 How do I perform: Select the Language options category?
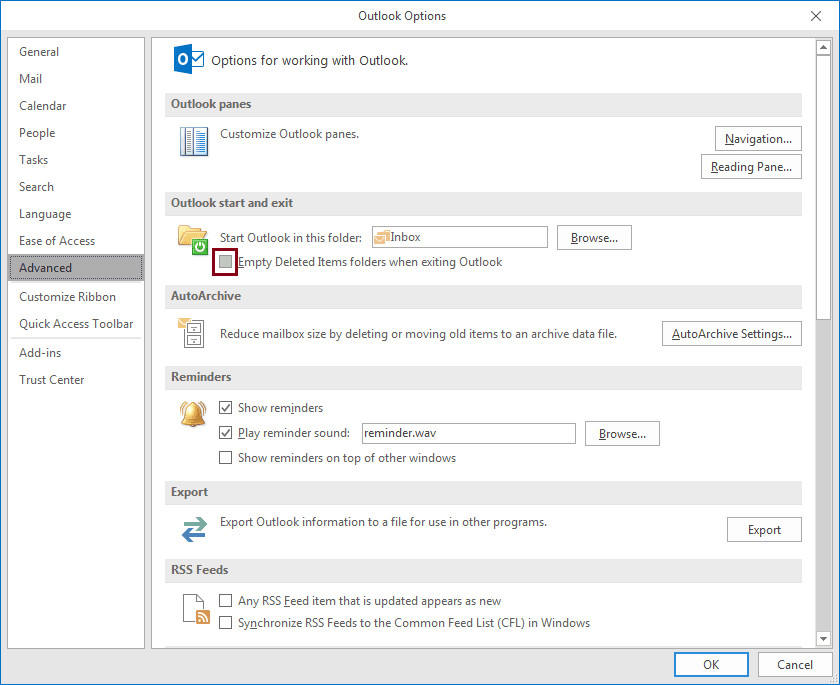click(76, 214)
